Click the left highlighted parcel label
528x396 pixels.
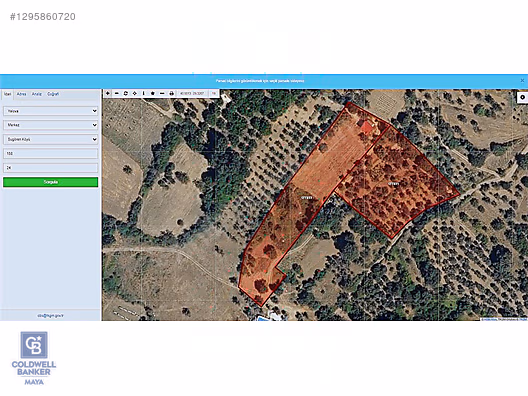(307, 198)
